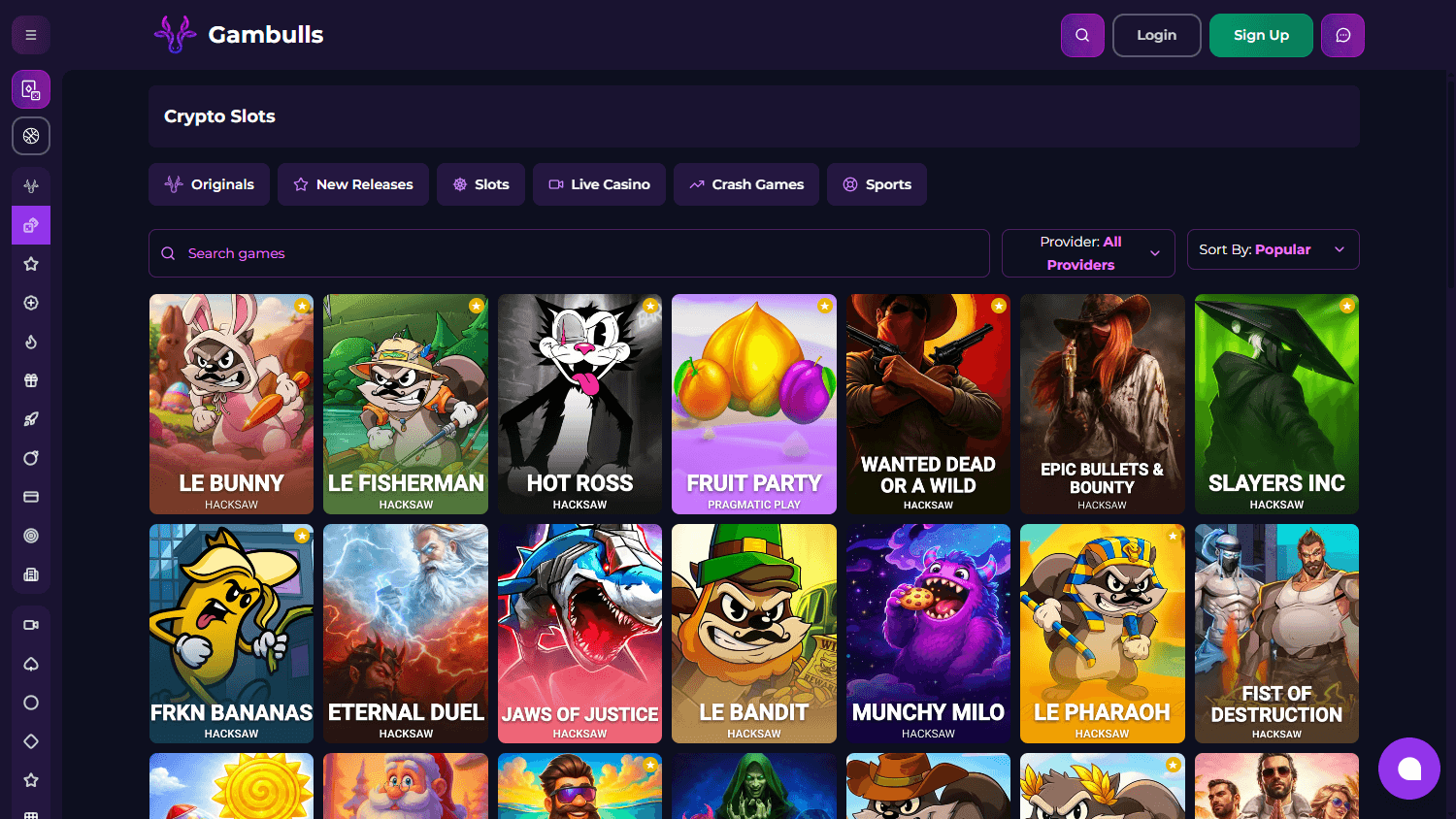Click the bomb sidebar icon
Image resolution: width=1456 pixels, height=819 pixels.
click(x=31, y=458)
